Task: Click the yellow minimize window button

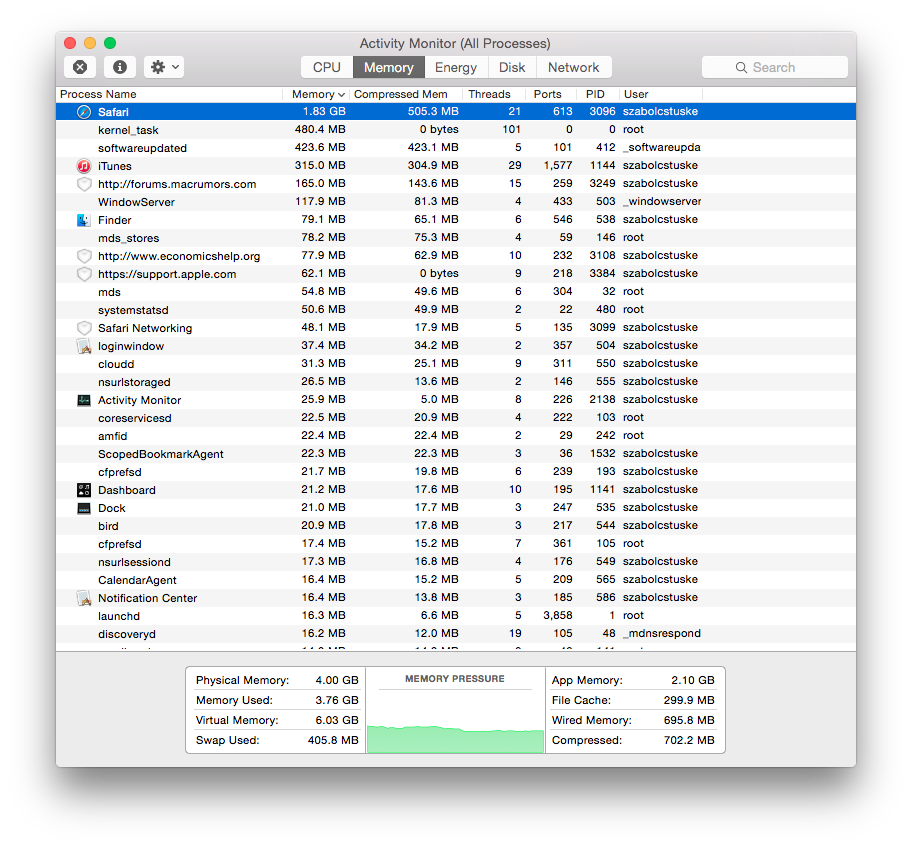Action: (90, 43)
